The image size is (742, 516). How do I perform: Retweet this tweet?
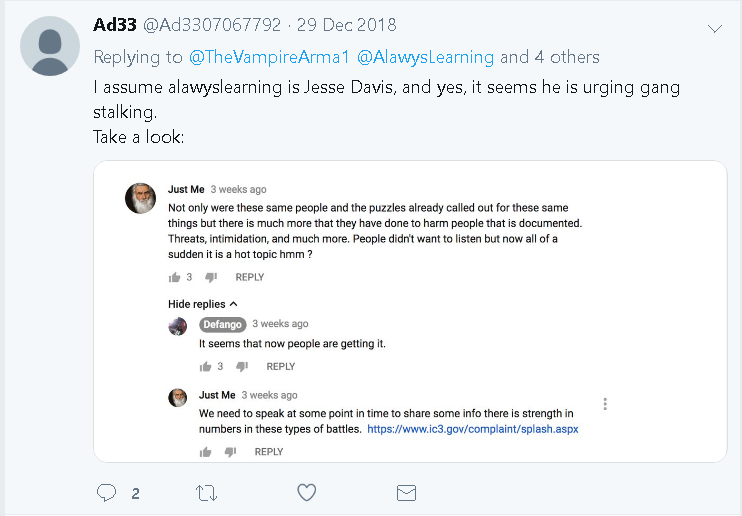205,492
